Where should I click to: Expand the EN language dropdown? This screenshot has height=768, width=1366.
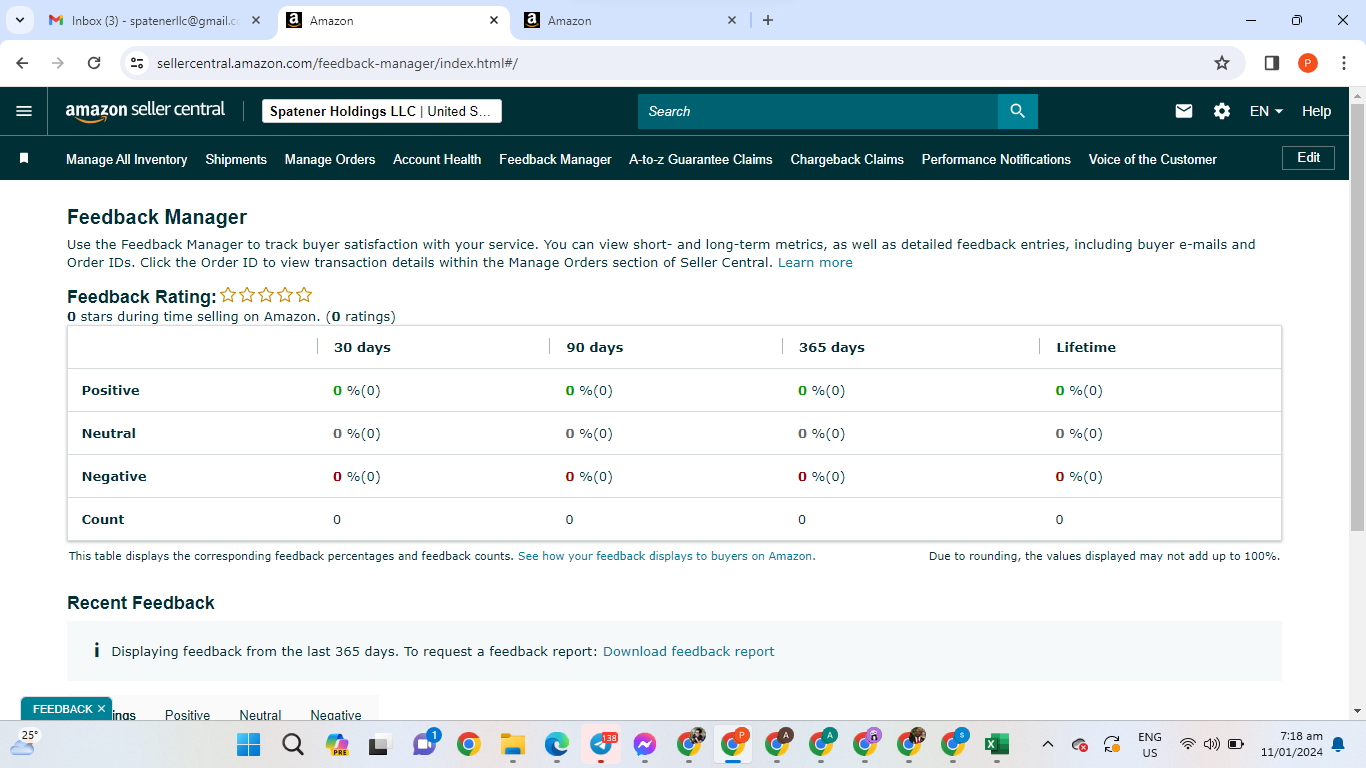coord(1266,111)
